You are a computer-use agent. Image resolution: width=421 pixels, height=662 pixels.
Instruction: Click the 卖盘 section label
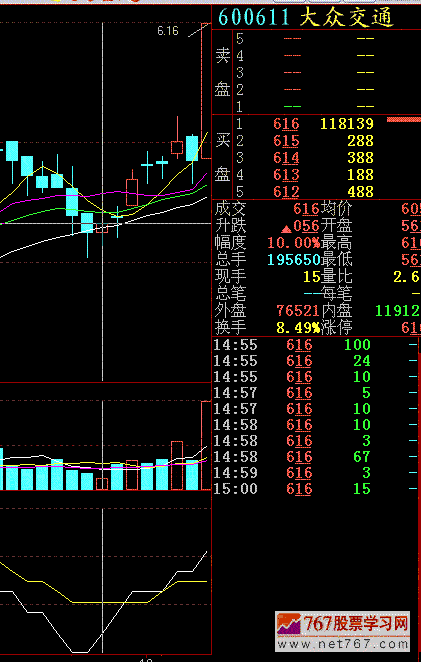(223, 72)
